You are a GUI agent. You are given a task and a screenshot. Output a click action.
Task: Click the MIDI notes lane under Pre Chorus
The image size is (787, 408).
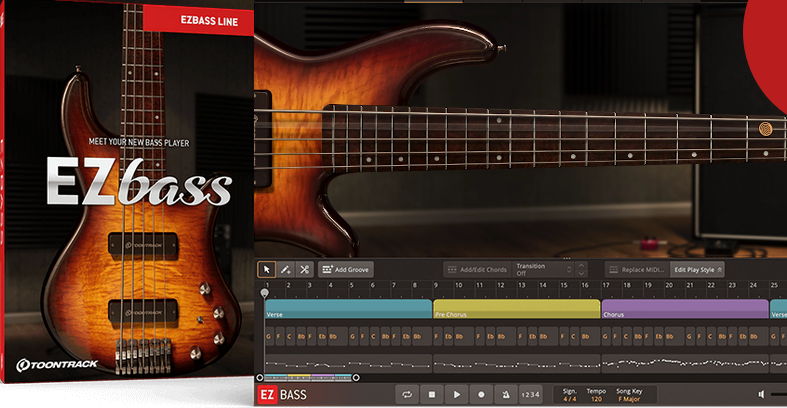click(516, 363)
